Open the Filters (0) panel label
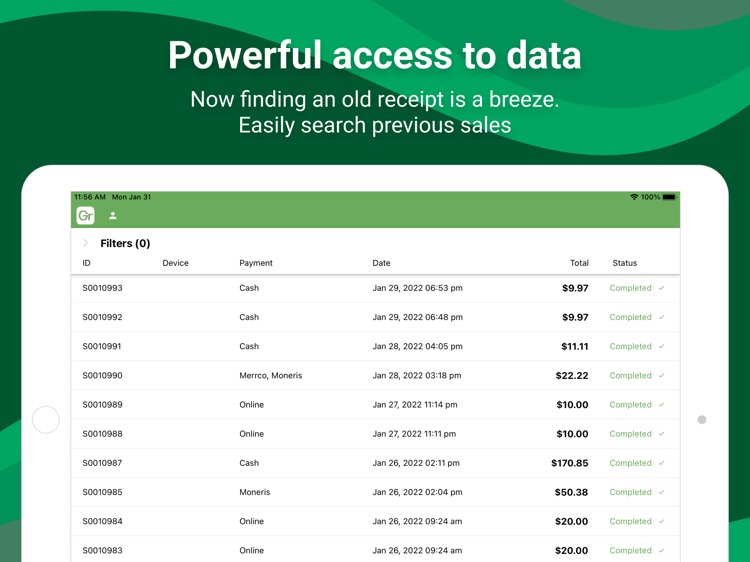 (125, 243)
